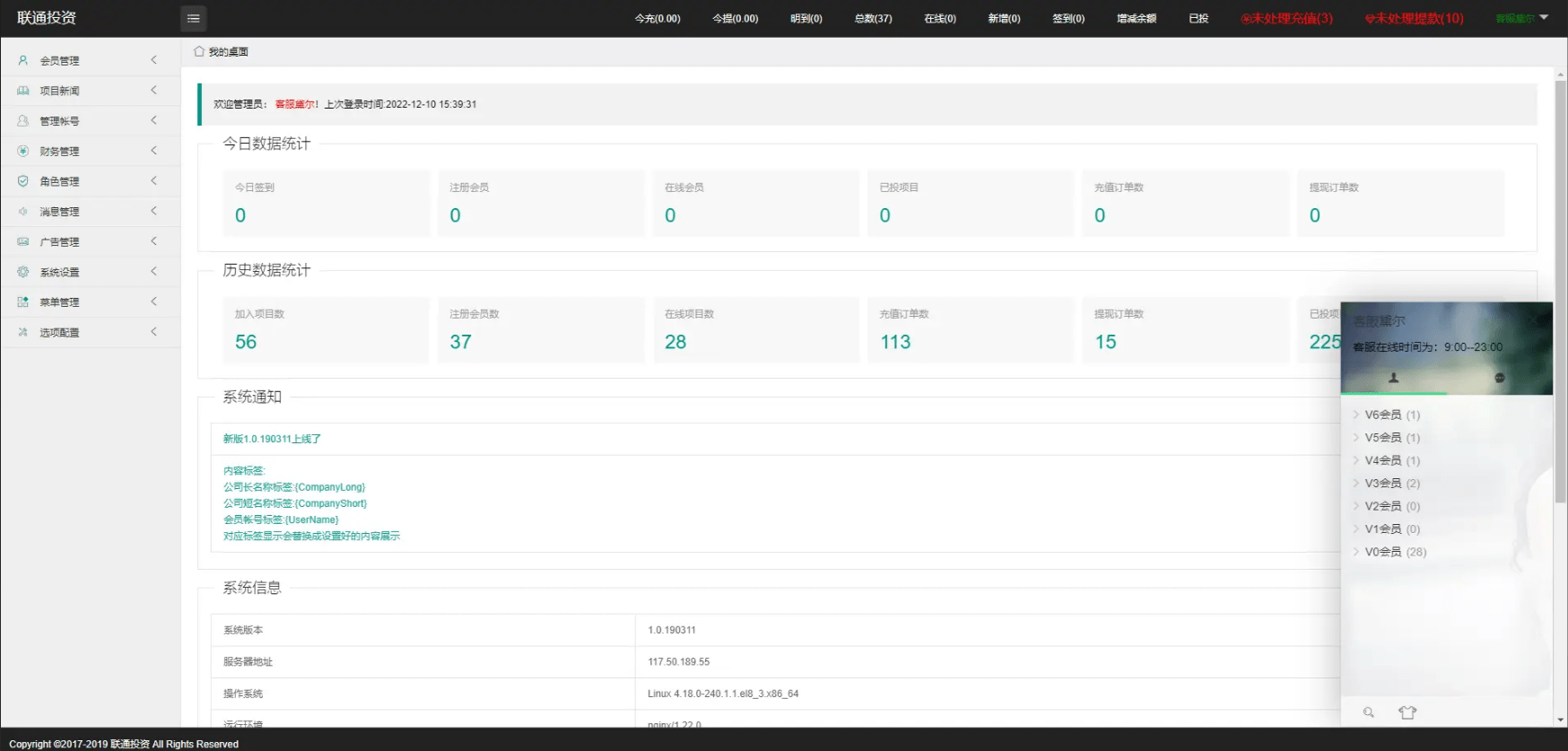Click the 会员管理 user icon in sidebar
1568x751 pixels.
point(23,60)
